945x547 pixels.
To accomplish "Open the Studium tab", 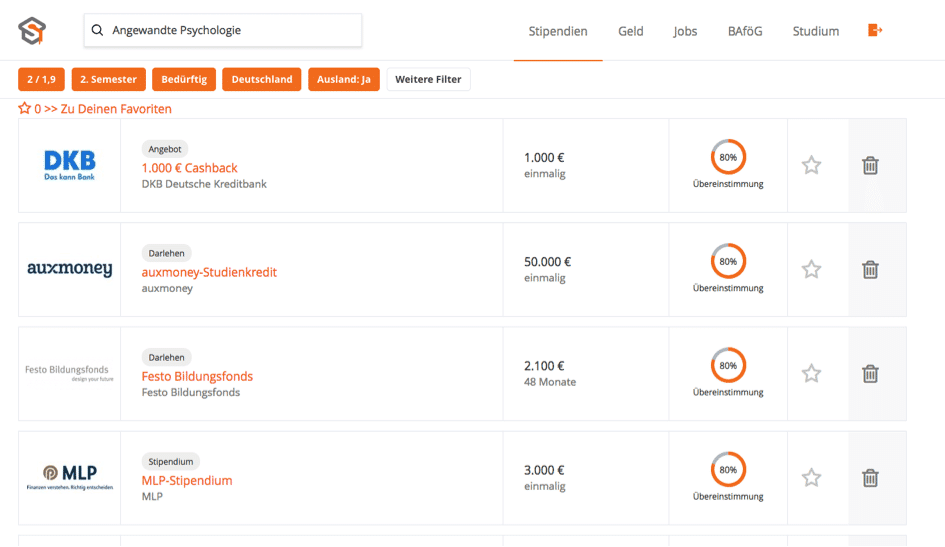I will click(815, 31).
